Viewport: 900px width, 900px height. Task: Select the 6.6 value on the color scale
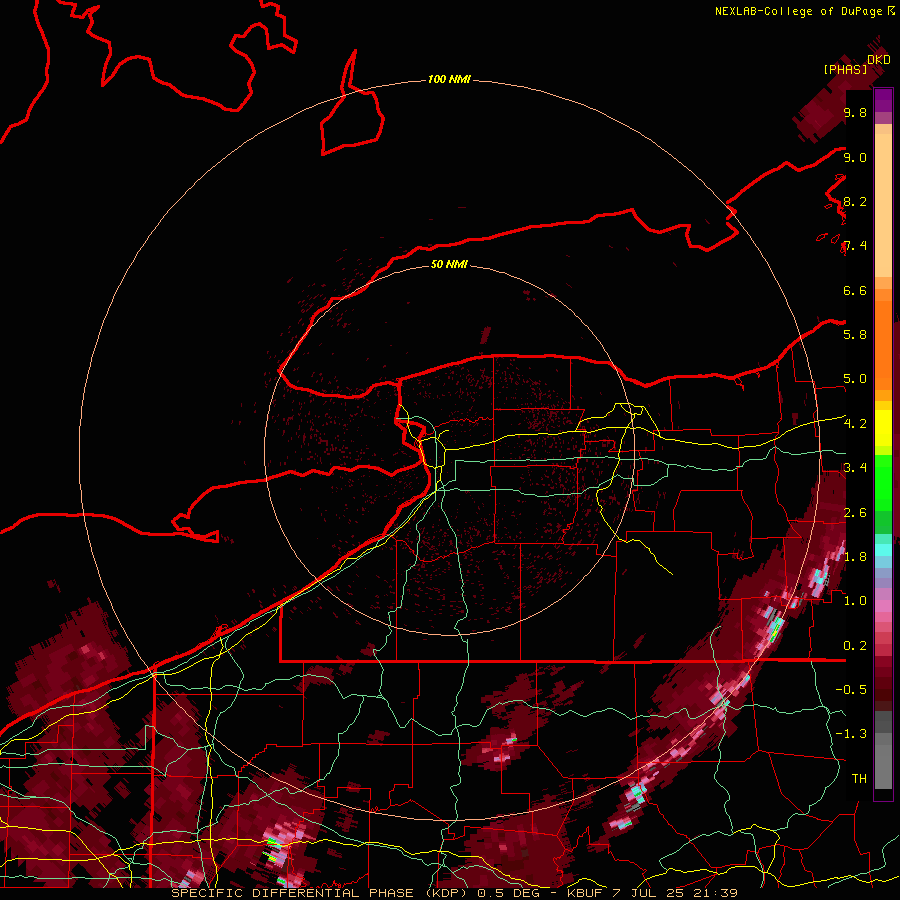pyautogui.click(x=855, y=291)
